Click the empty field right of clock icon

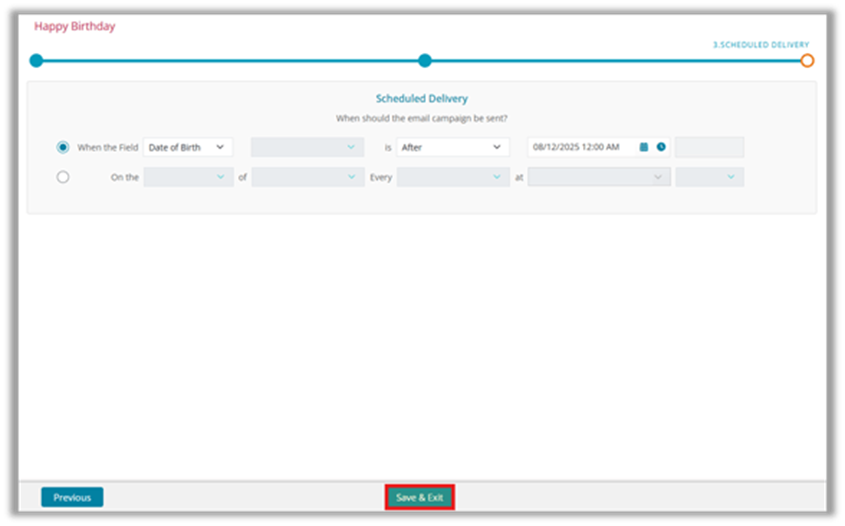[x=709, y=147]
